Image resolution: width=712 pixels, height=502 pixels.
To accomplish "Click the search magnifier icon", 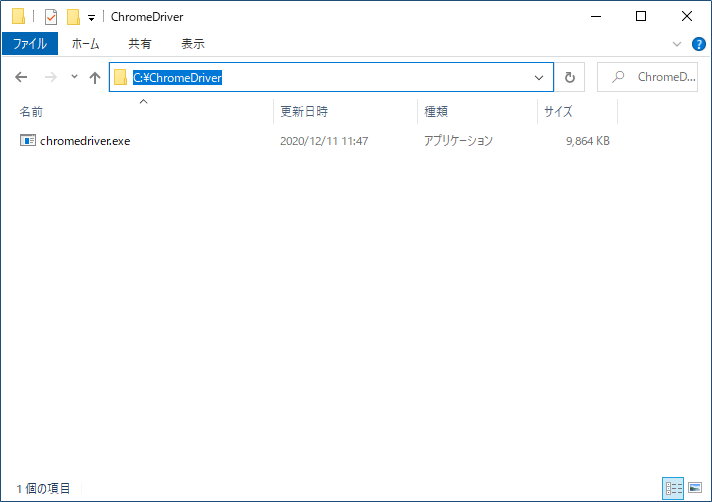I will click(618, 77).
